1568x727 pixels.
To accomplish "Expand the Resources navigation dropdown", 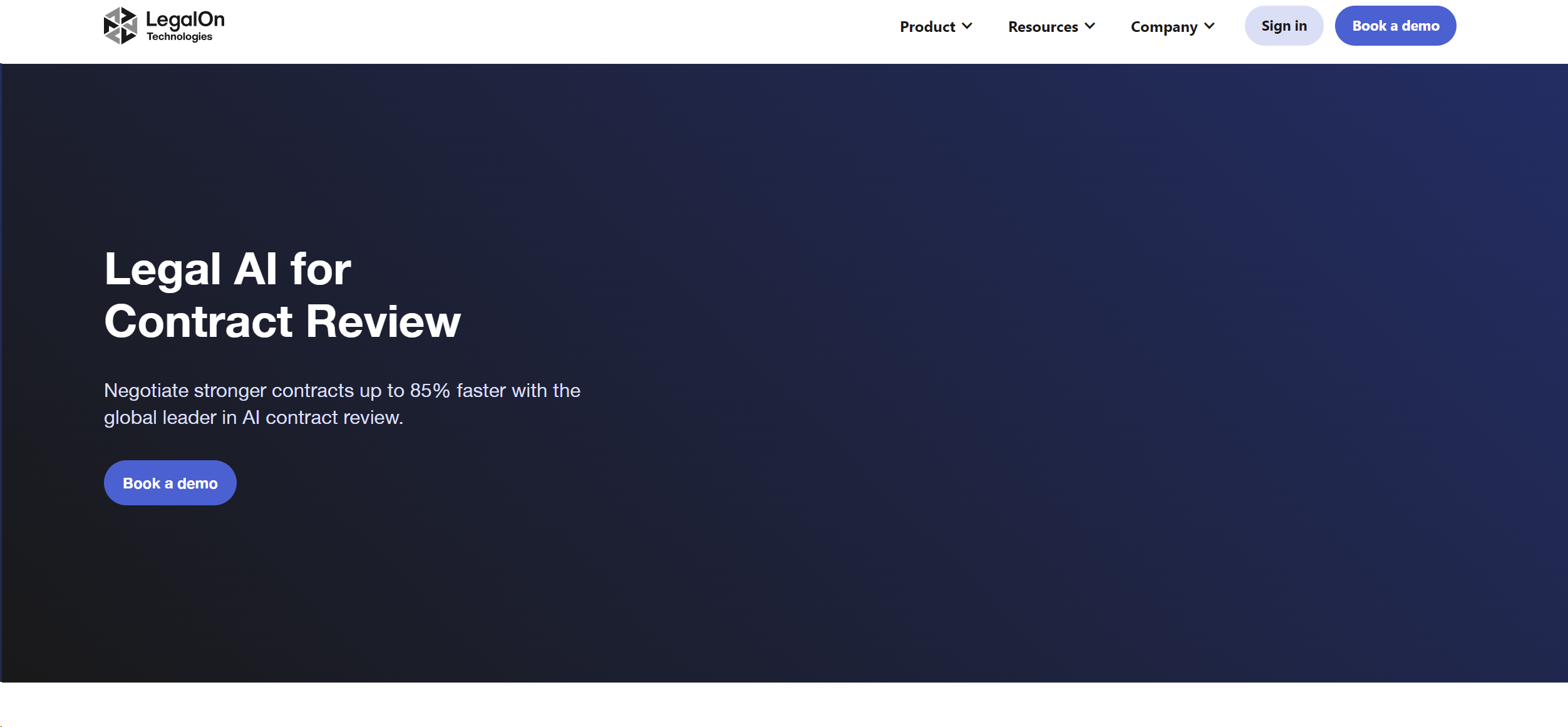I will click(x=1043, y=26).
